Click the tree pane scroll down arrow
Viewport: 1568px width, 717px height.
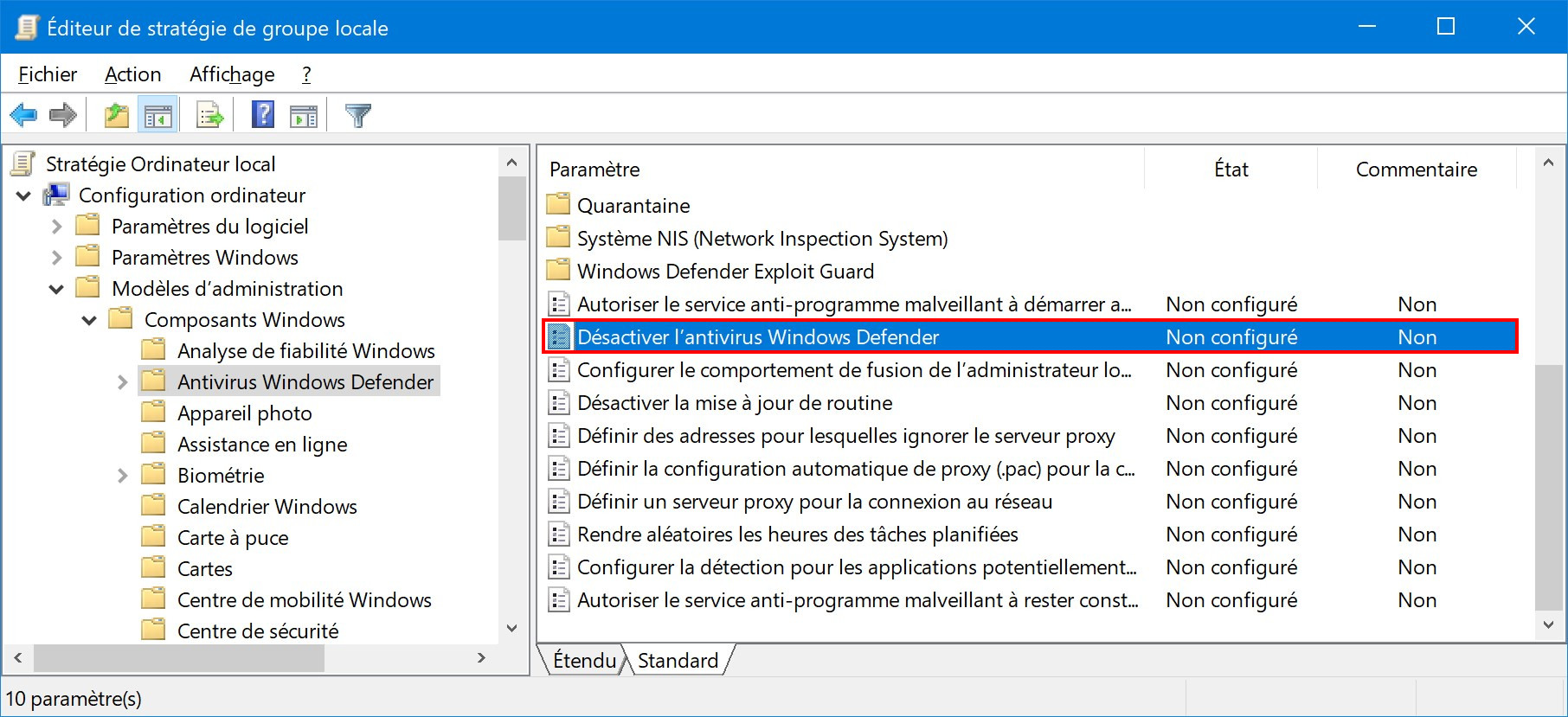point(512,629)
